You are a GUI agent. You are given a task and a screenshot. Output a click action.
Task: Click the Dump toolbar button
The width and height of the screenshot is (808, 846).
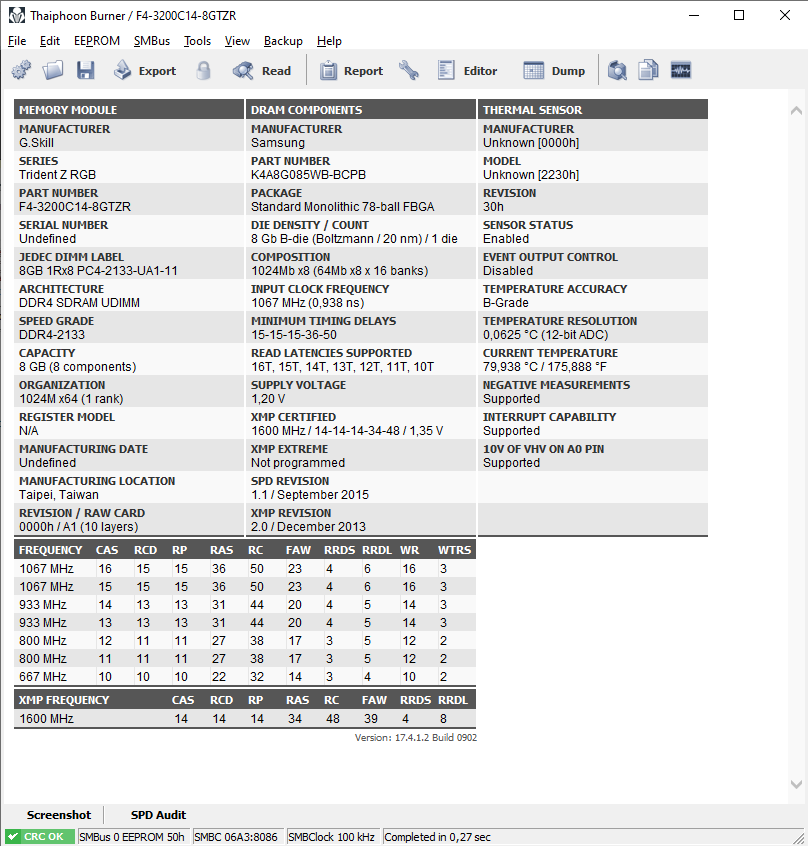554,71
